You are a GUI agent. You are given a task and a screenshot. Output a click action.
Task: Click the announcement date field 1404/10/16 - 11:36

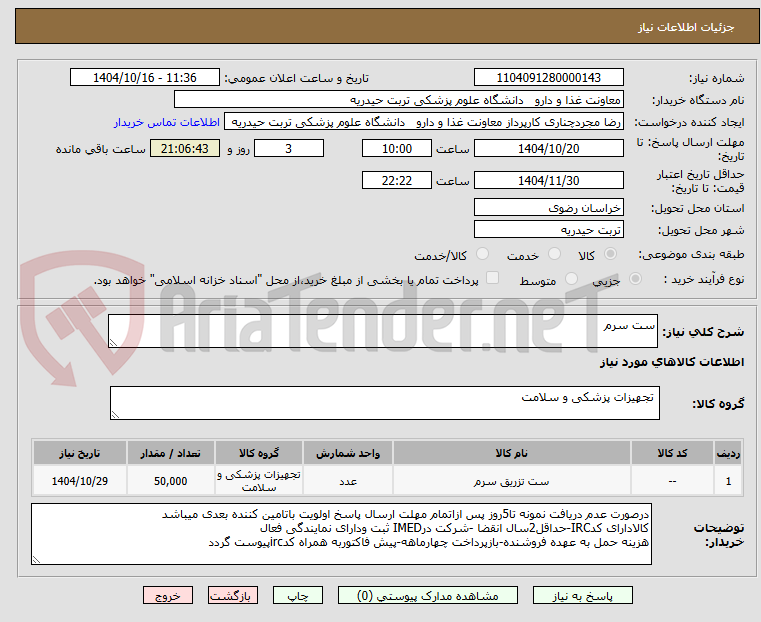[x=145, y=78]
